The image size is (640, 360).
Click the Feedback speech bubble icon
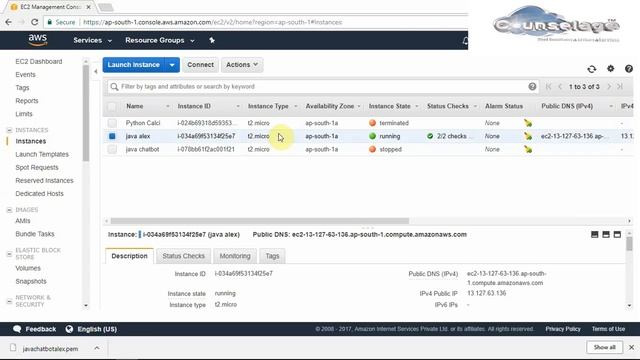coord(17,329)
